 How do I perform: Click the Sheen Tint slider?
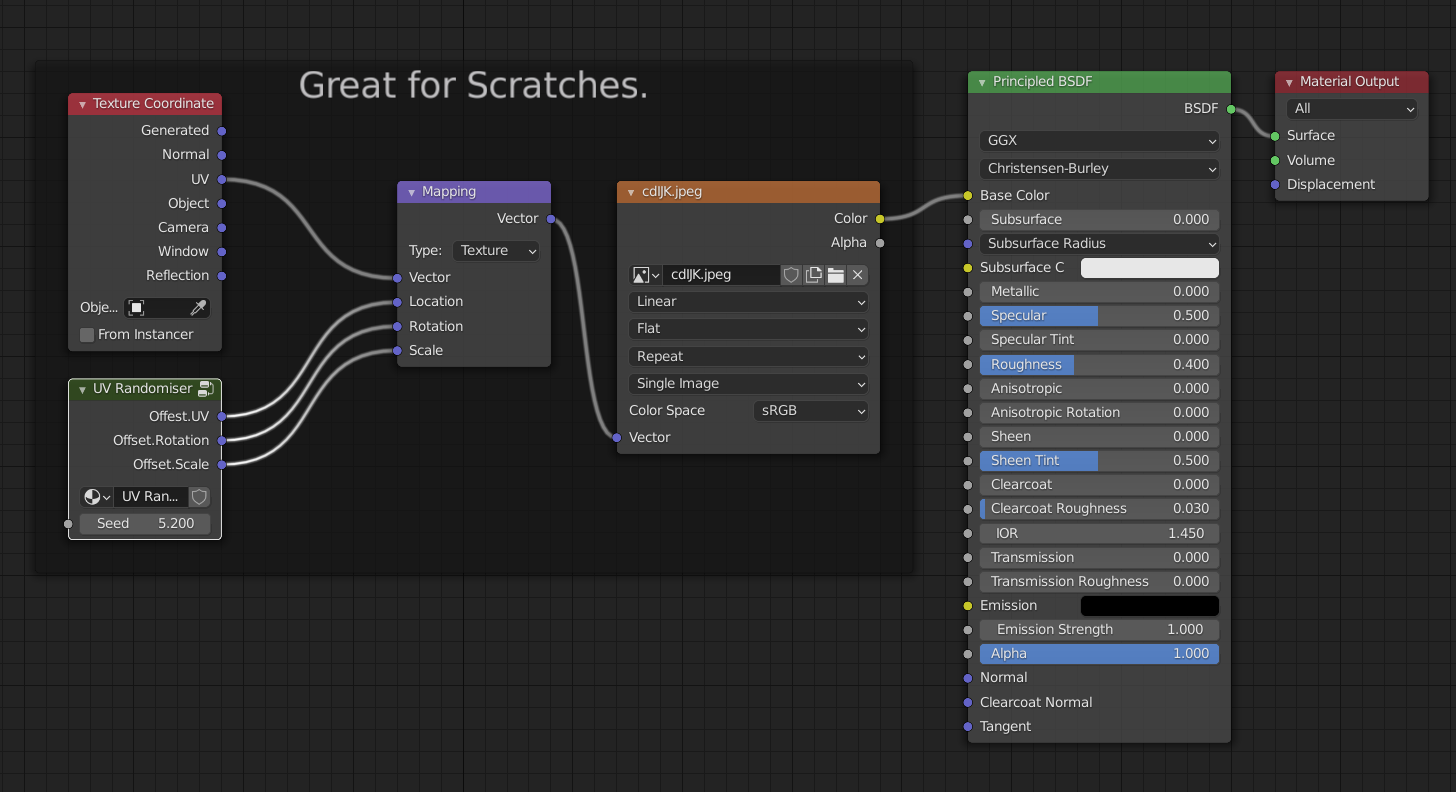tap(1099, 460)
